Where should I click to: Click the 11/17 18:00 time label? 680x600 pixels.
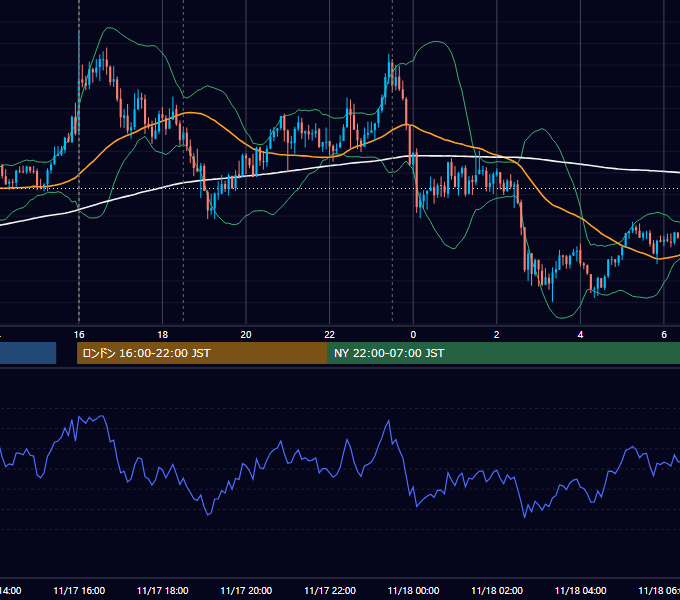click(163, 591)
